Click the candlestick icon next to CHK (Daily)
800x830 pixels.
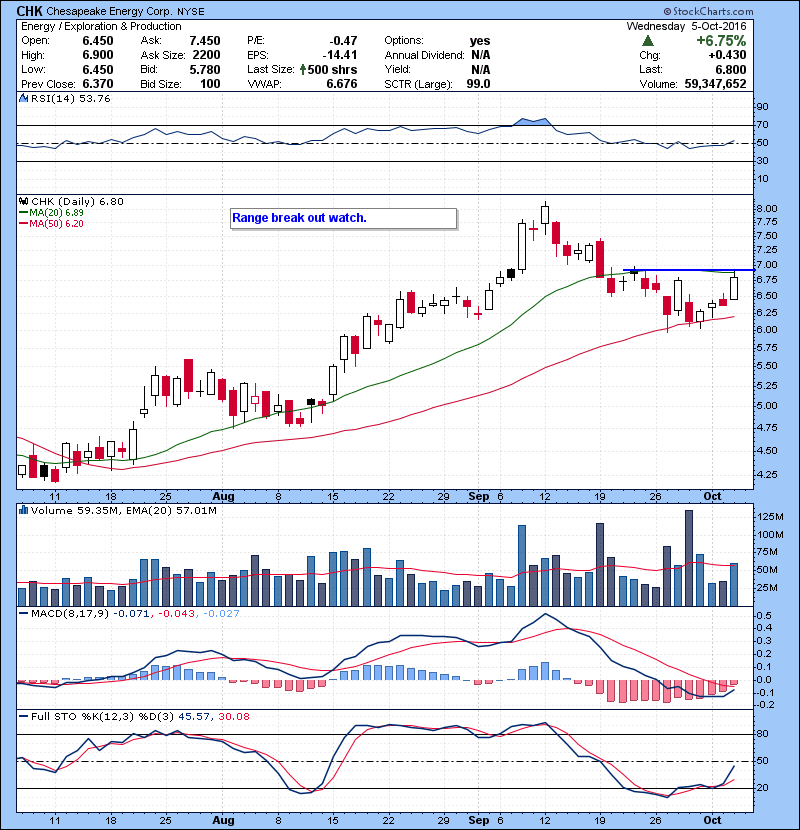tap(23, 202)
